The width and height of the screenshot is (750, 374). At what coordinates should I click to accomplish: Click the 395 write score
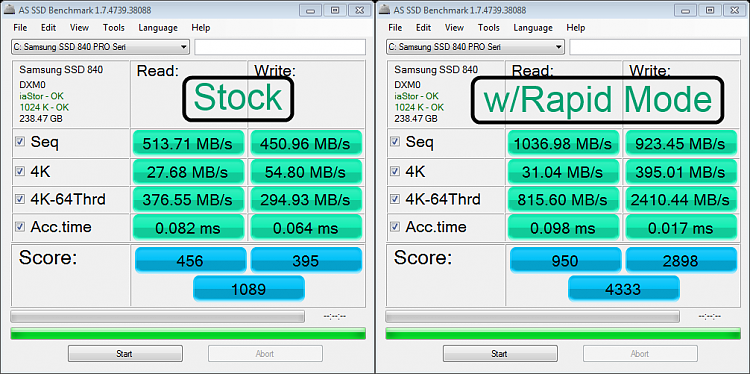point(306,260)
